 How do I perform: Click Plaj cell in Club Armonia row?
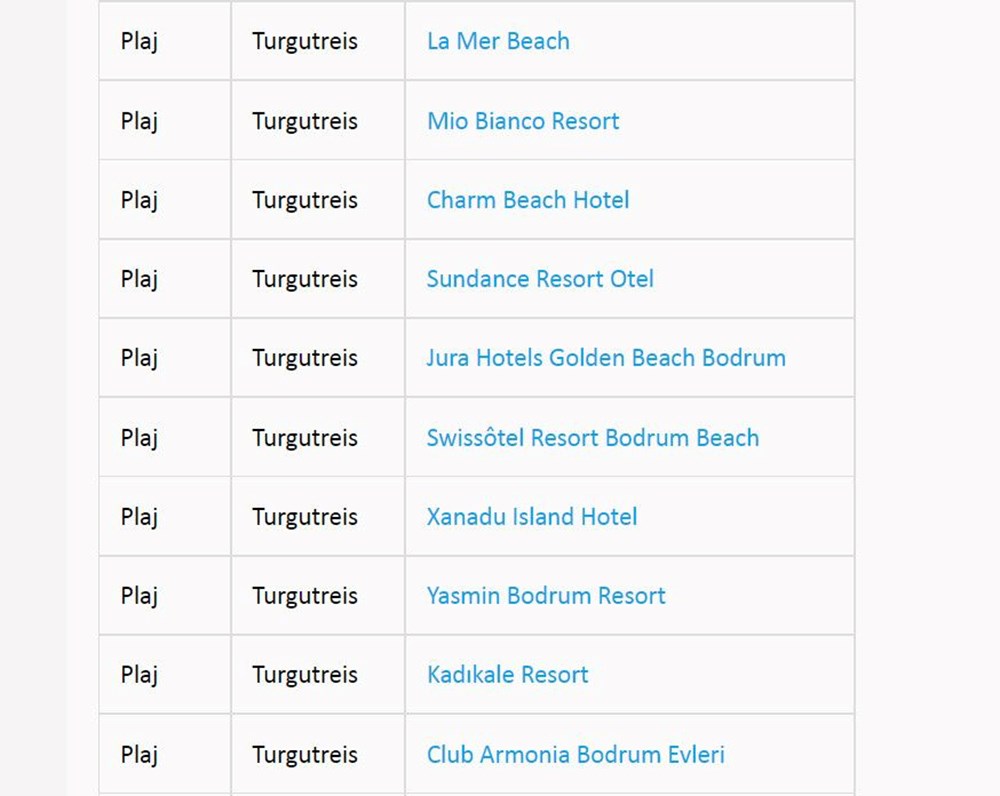point(140,754)
